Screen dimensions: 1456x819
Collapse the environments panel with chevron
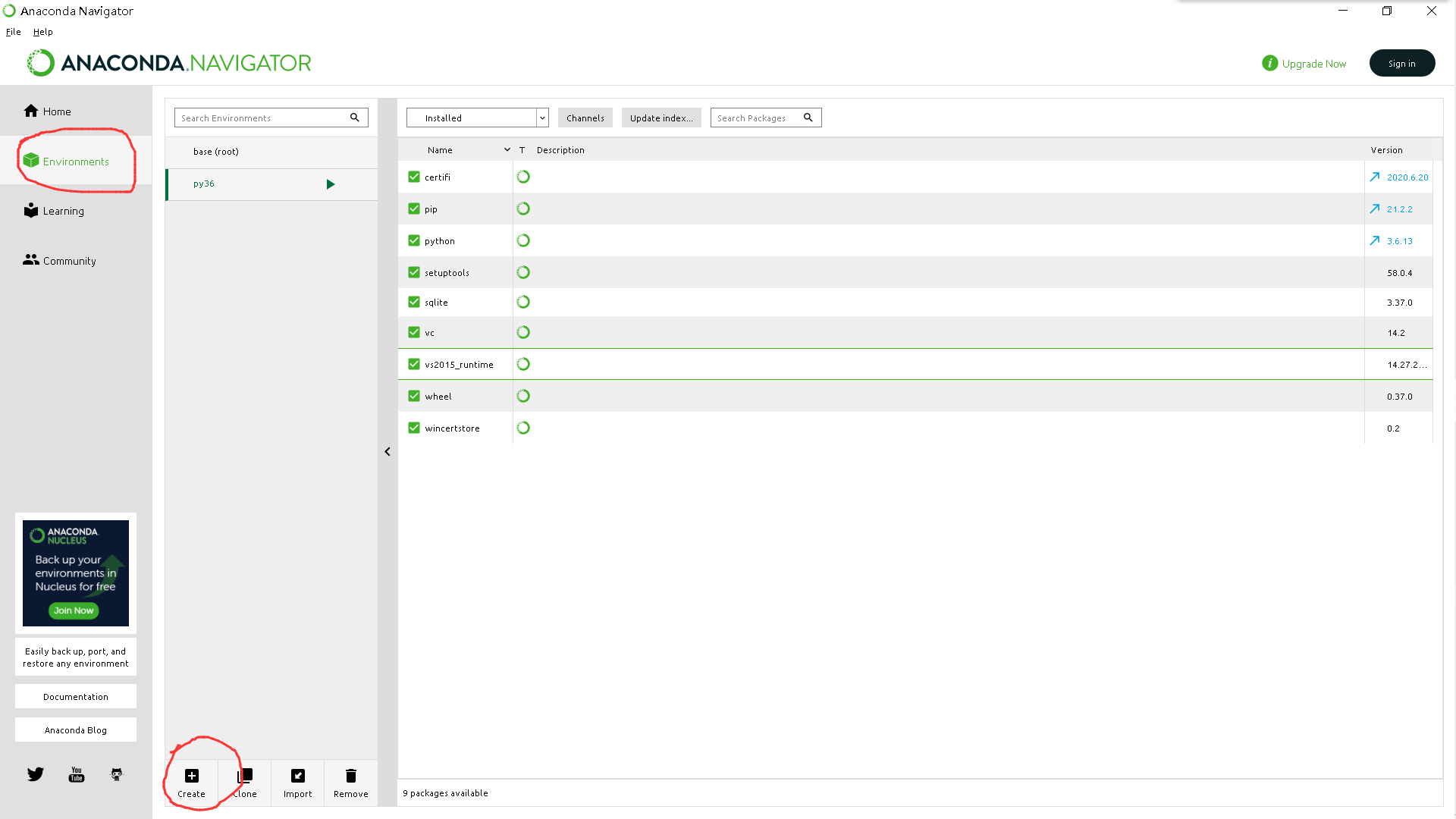coord(388,451)
